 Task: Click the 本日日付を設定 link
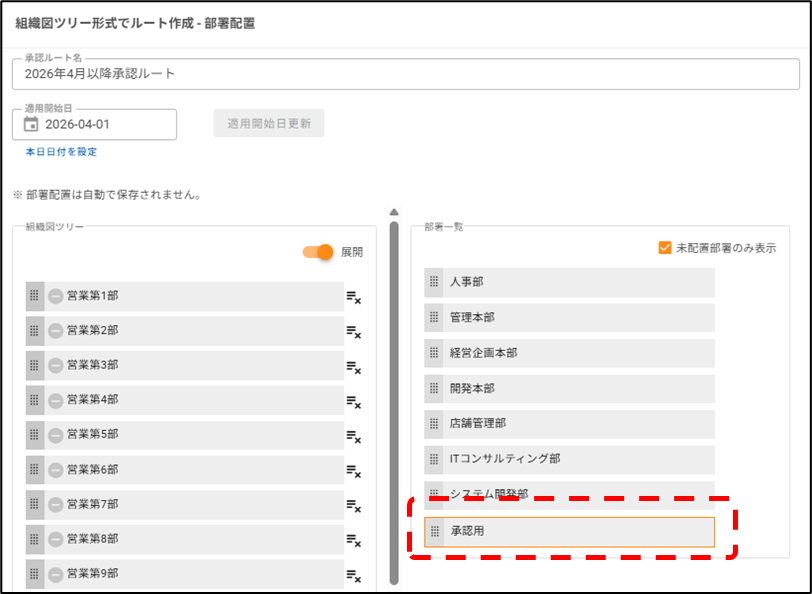tap(61, 152)
